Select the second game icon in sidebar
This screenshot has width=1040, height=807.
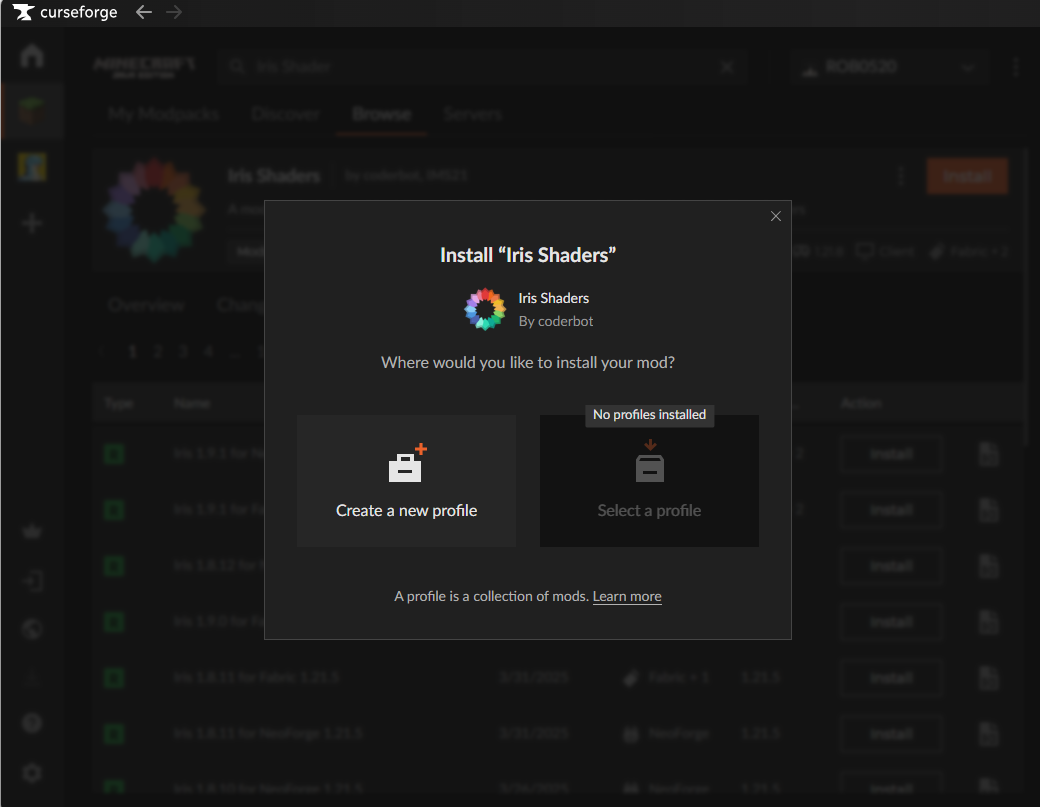pyautogui.click(x=32, y=166)
